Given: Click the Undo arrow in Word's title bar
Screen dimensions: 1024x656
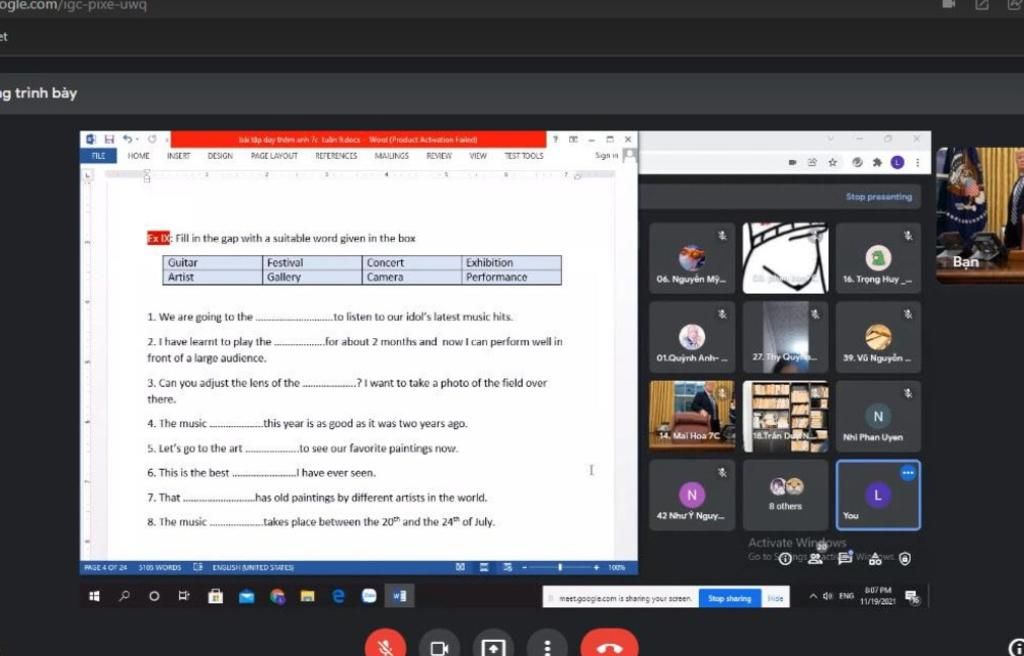Looking at the screenshot, I should click(127, 139).
